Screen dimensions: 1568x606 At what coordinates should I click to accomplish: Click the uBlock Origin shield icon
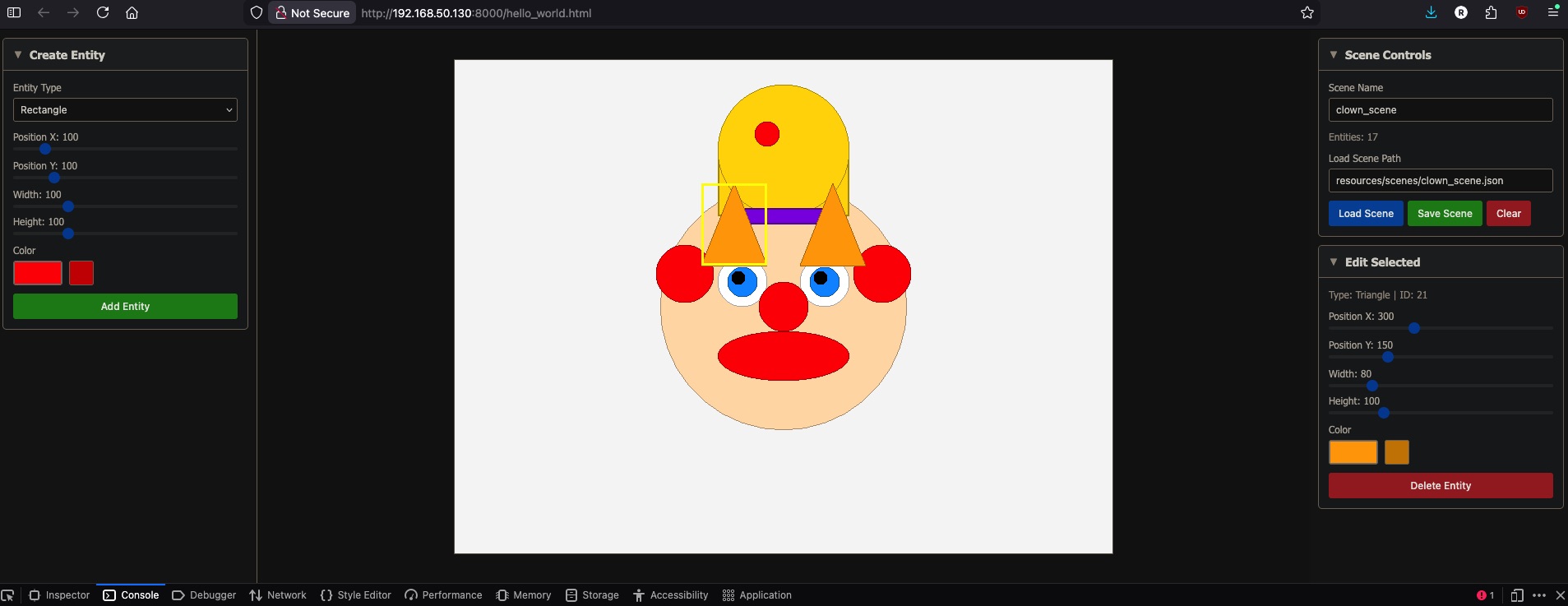[x=1522, y=12]
